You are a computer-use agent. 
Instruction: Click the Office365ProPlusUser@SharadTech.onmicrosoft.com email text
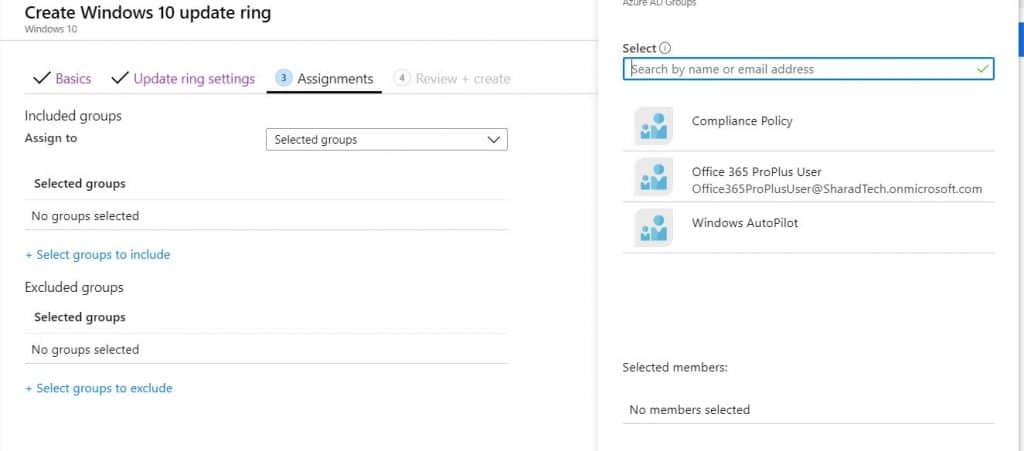coord(837,189)
